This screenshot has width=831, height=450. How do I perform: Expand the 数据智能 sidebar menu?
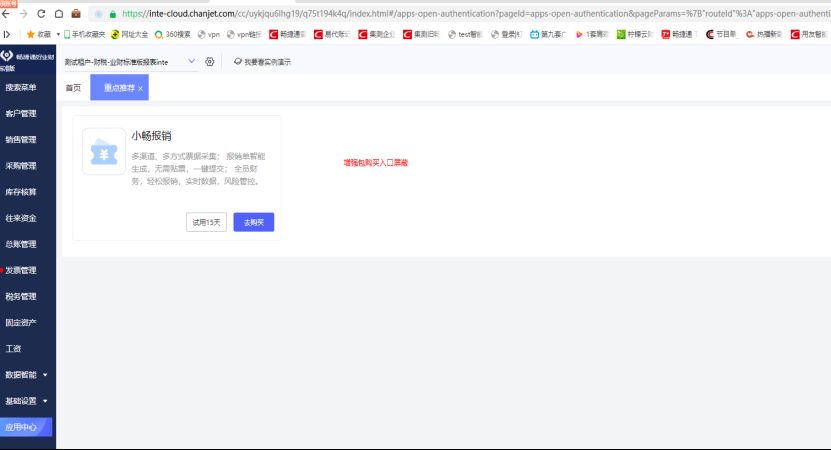tap(26, 375)
